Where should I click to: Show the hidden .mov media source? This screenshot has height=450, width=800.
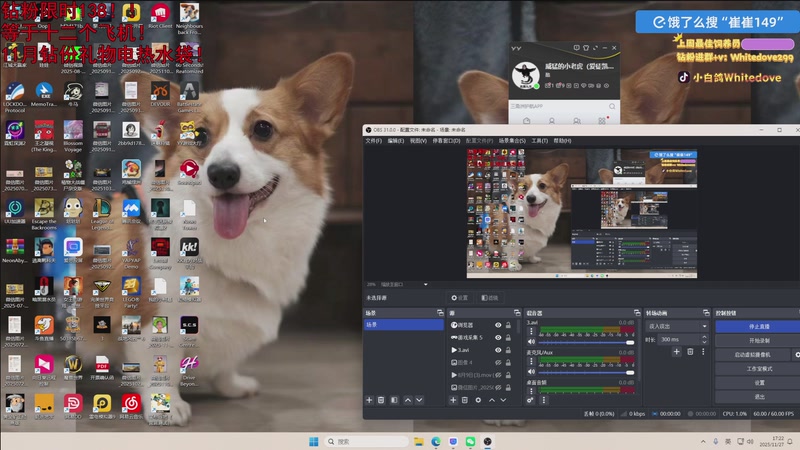tap(498, 375)
